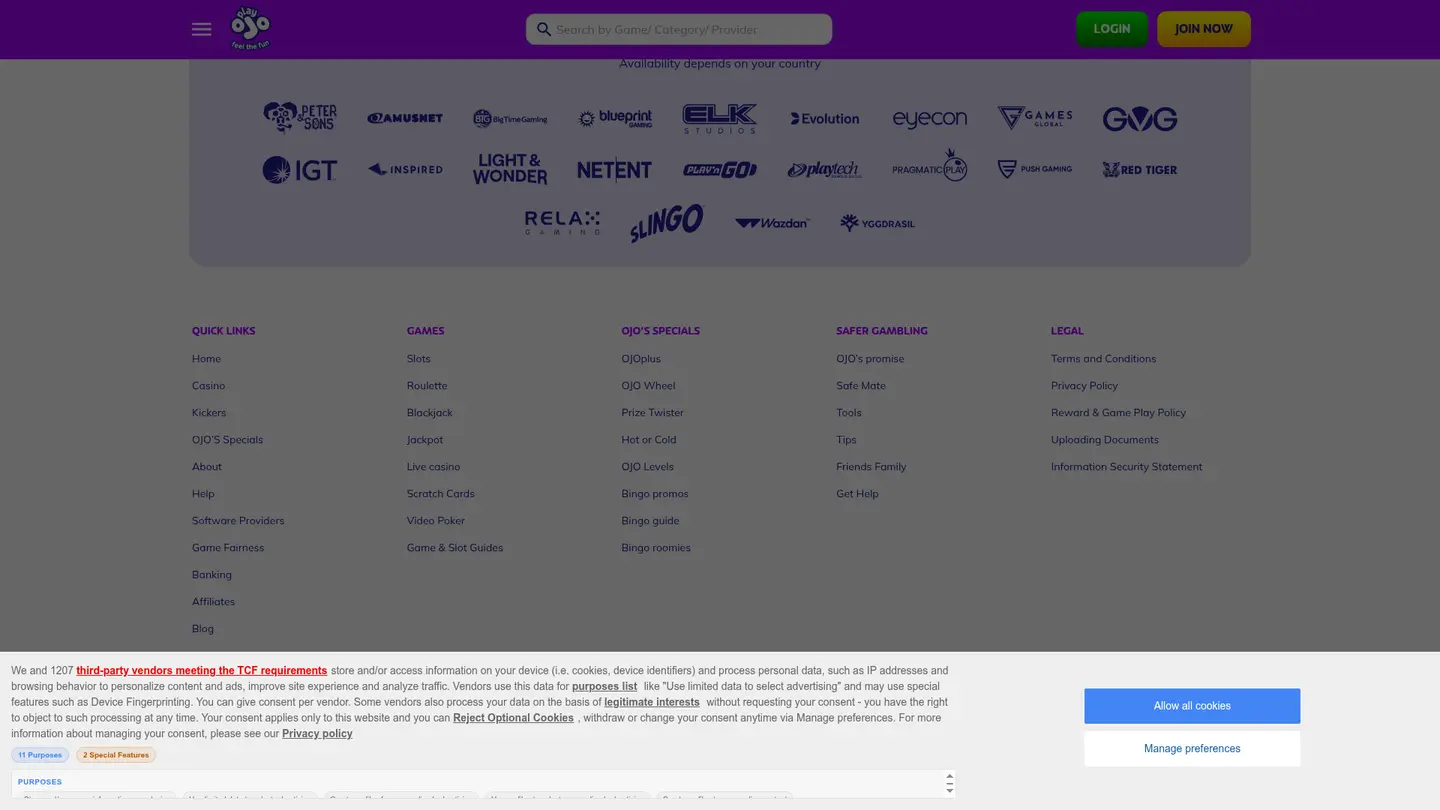Open the Game Fairness link
The height and width of the screenshot is (810, 1440).
click(228, 548)
